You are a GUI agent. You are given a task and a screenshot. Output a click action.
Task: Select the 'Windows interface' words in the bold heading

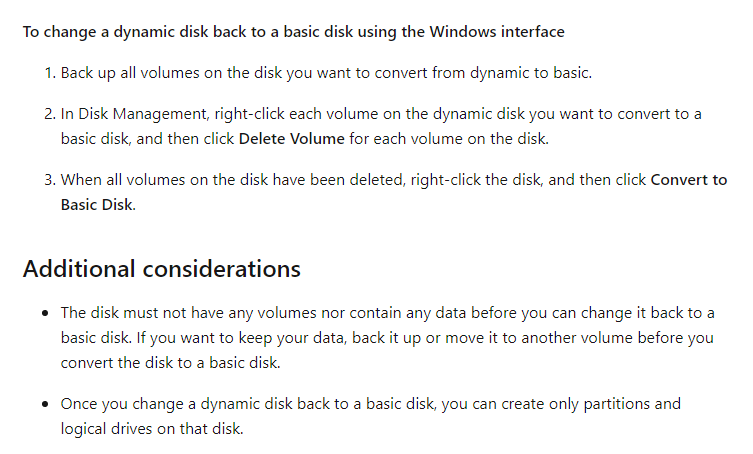[x=497, y=32]
